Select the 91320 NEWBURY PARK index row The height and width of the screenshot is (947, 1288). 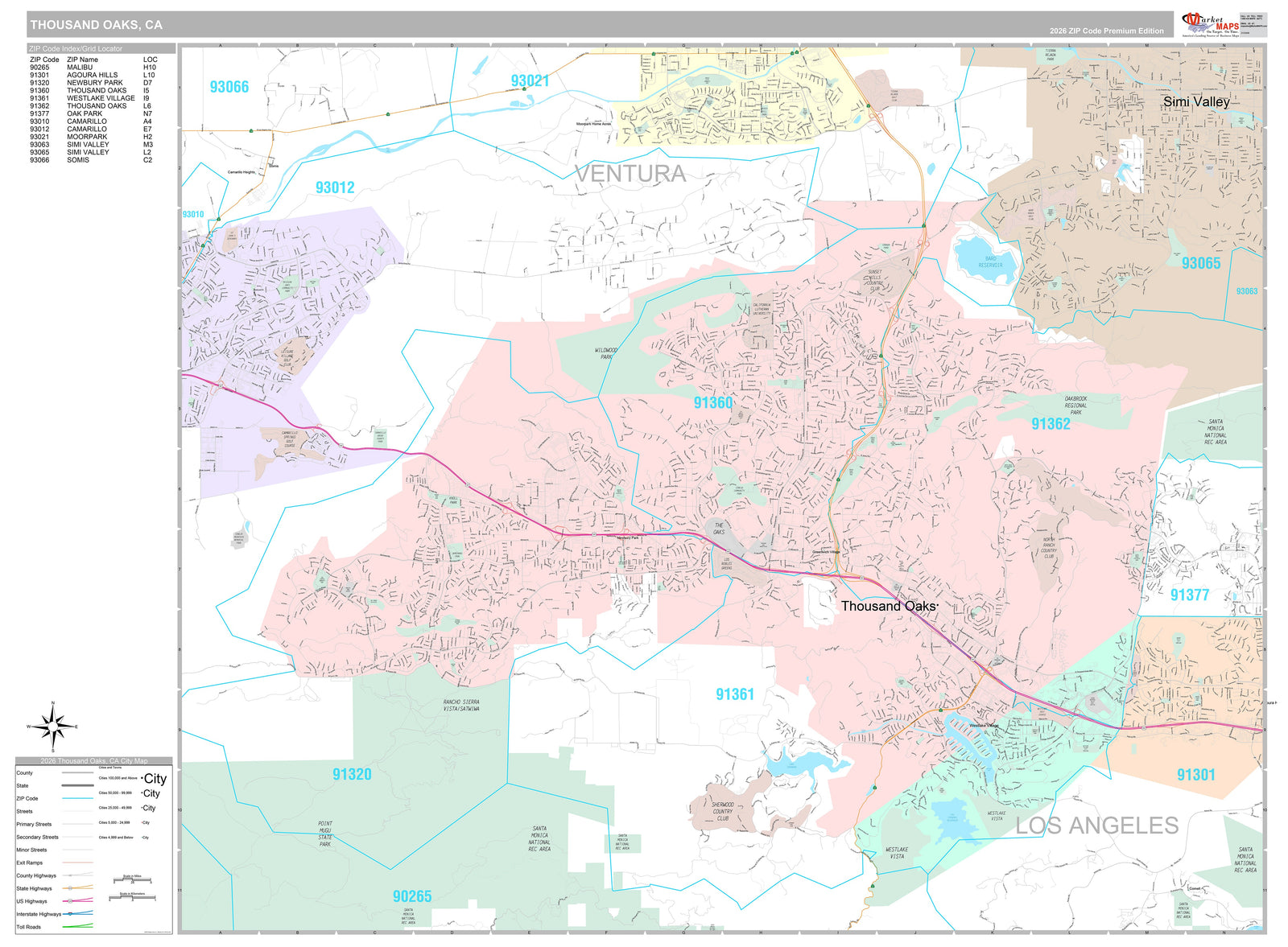pyautogui.click(x=93, y=83)
